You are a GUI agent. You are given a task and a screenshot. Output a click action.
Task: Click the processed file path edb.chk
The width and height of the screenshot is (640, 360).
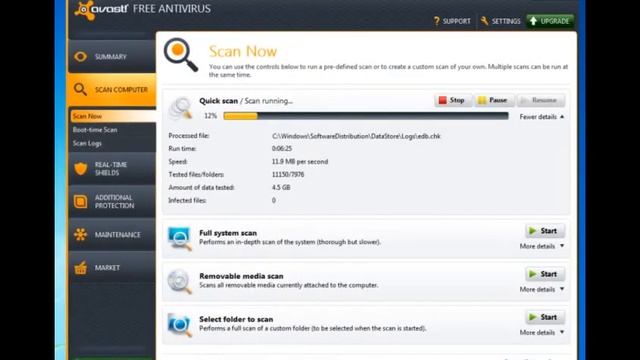click(356, 136)
